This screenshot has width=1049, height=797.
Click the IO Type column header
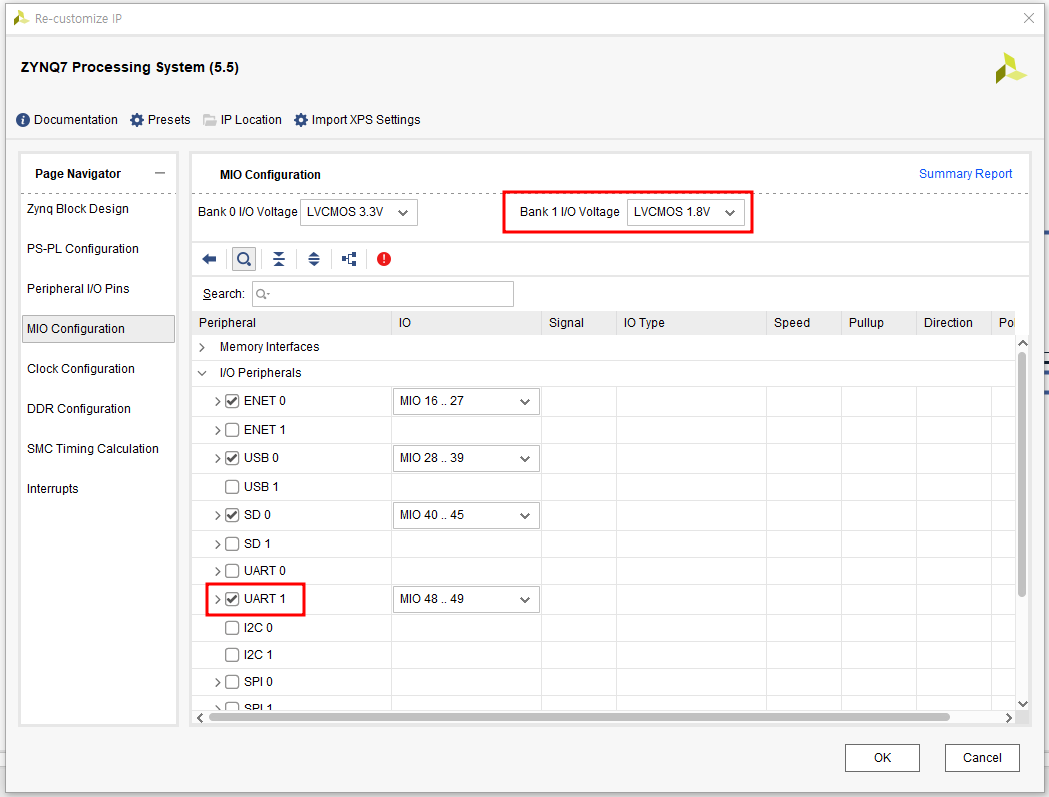click(x=691, y=323)
